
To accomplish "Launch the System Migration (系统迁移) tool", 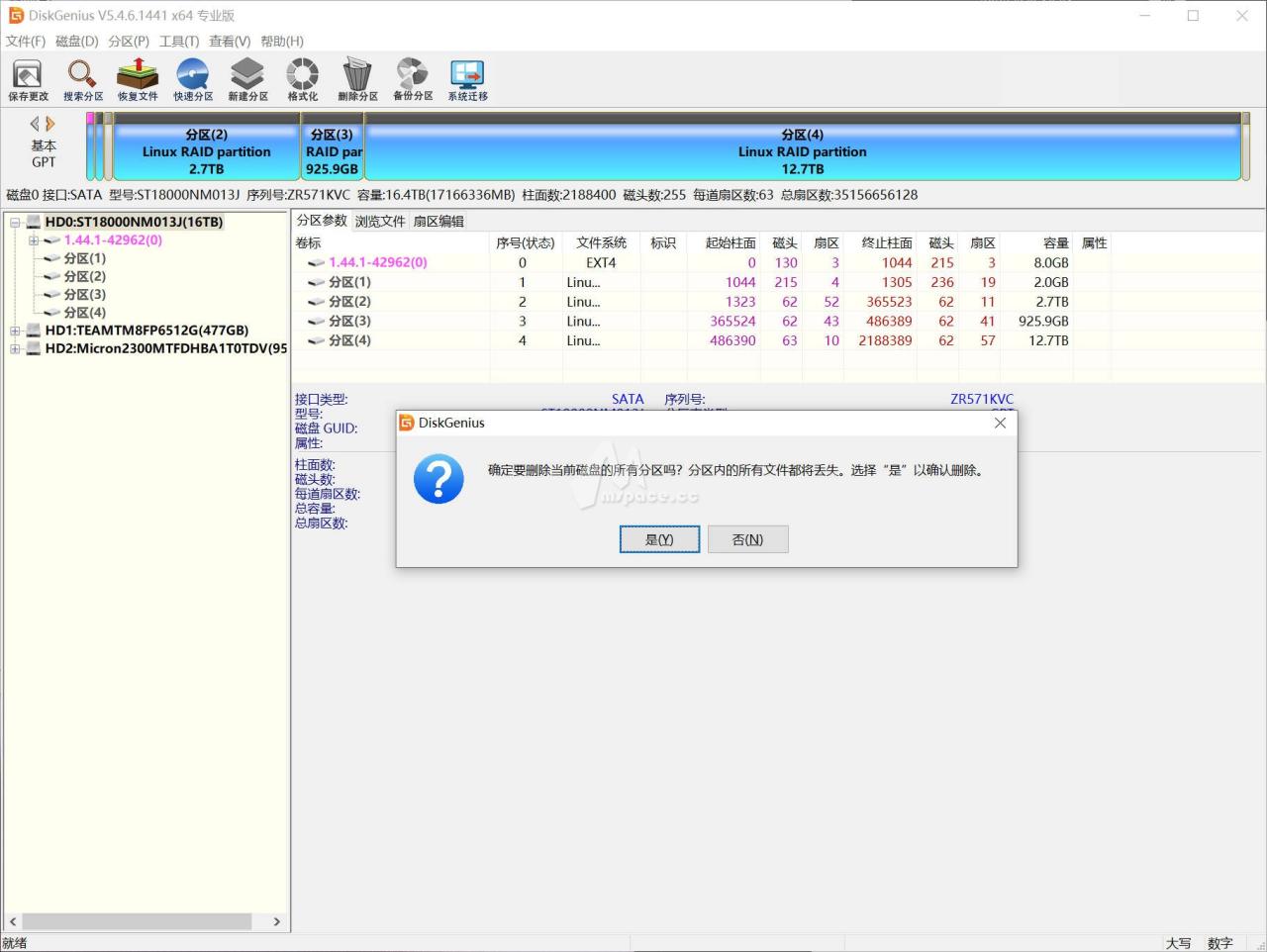I will coord(467,79).
